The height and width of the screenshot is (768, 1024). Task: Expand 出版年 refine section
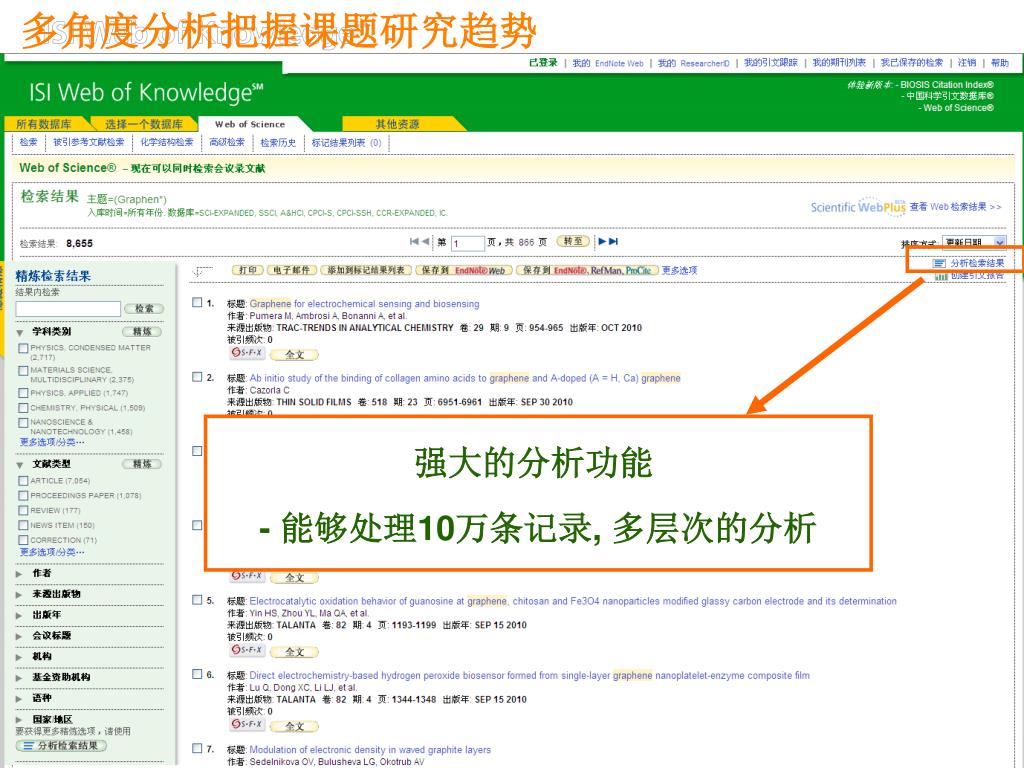tap(19, 615)
